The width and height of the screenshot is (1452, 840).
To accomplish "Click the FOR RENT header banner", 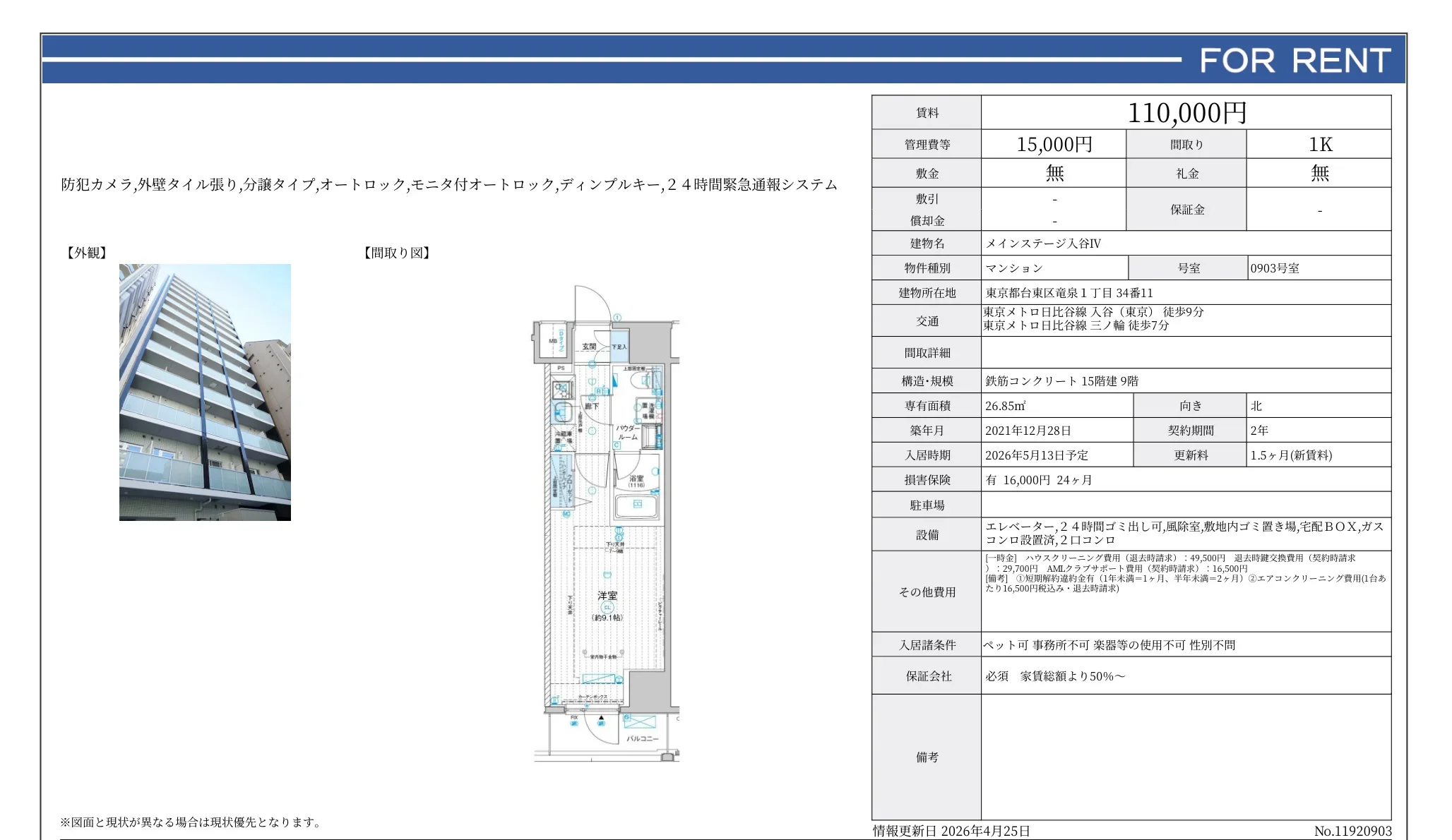I will [1307, 62].
